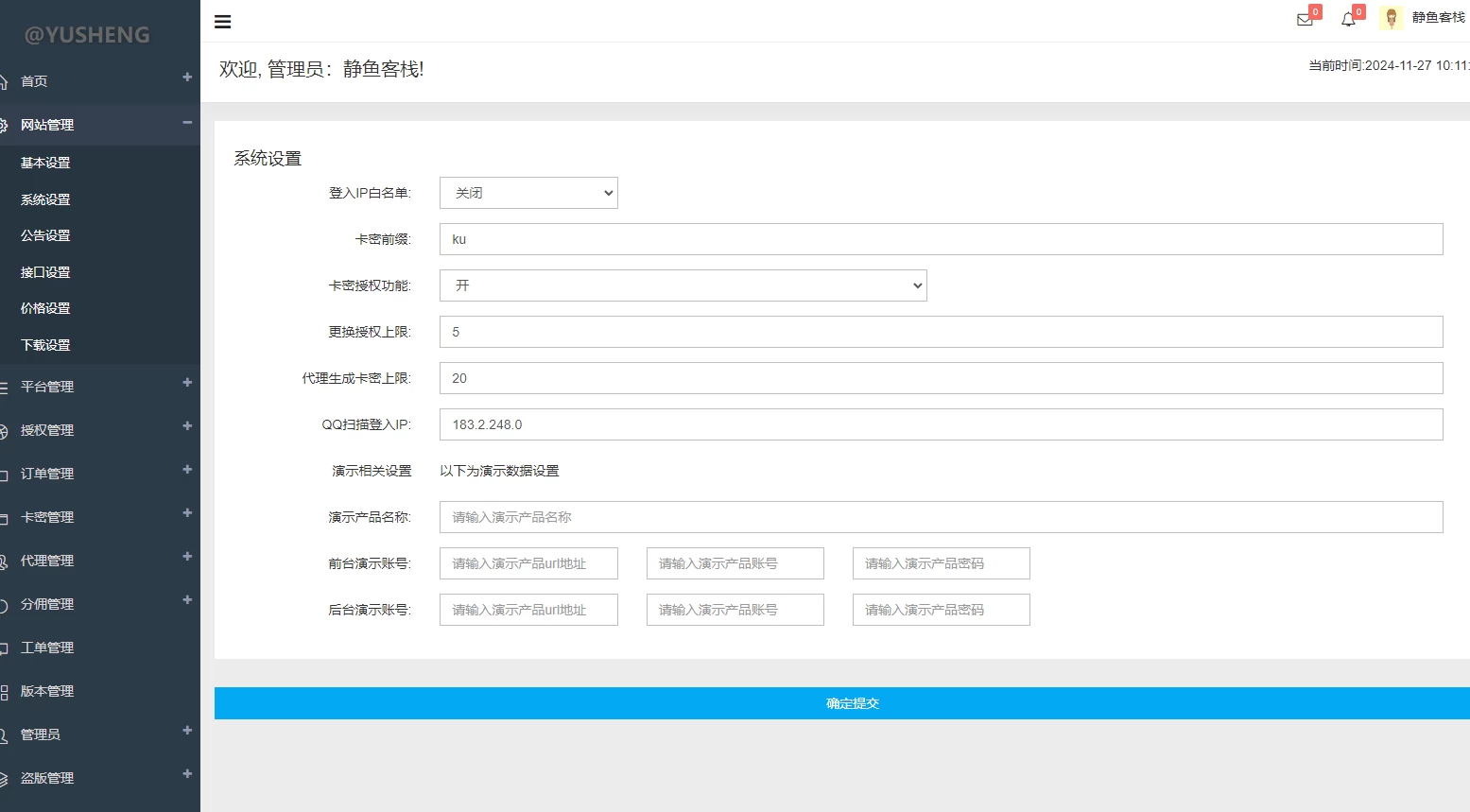Collapse the 网站管理 menu section
Viewport: 1470px width, 812px height.
pyautogui.click(x=187, y=123)
